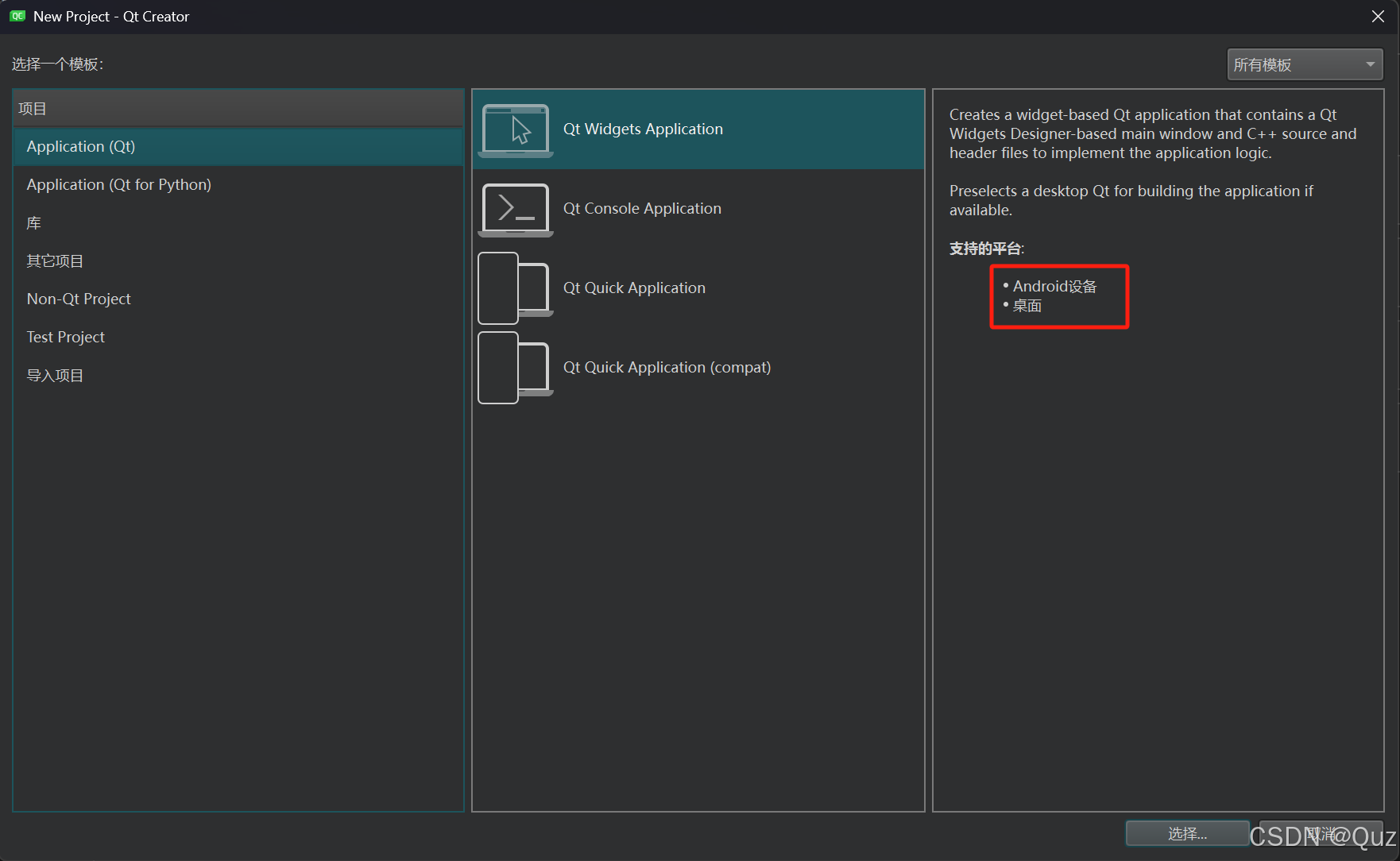1400x861 pixels.
Task: Select the 其它项目 category
Action: click(x=55, y=261)
